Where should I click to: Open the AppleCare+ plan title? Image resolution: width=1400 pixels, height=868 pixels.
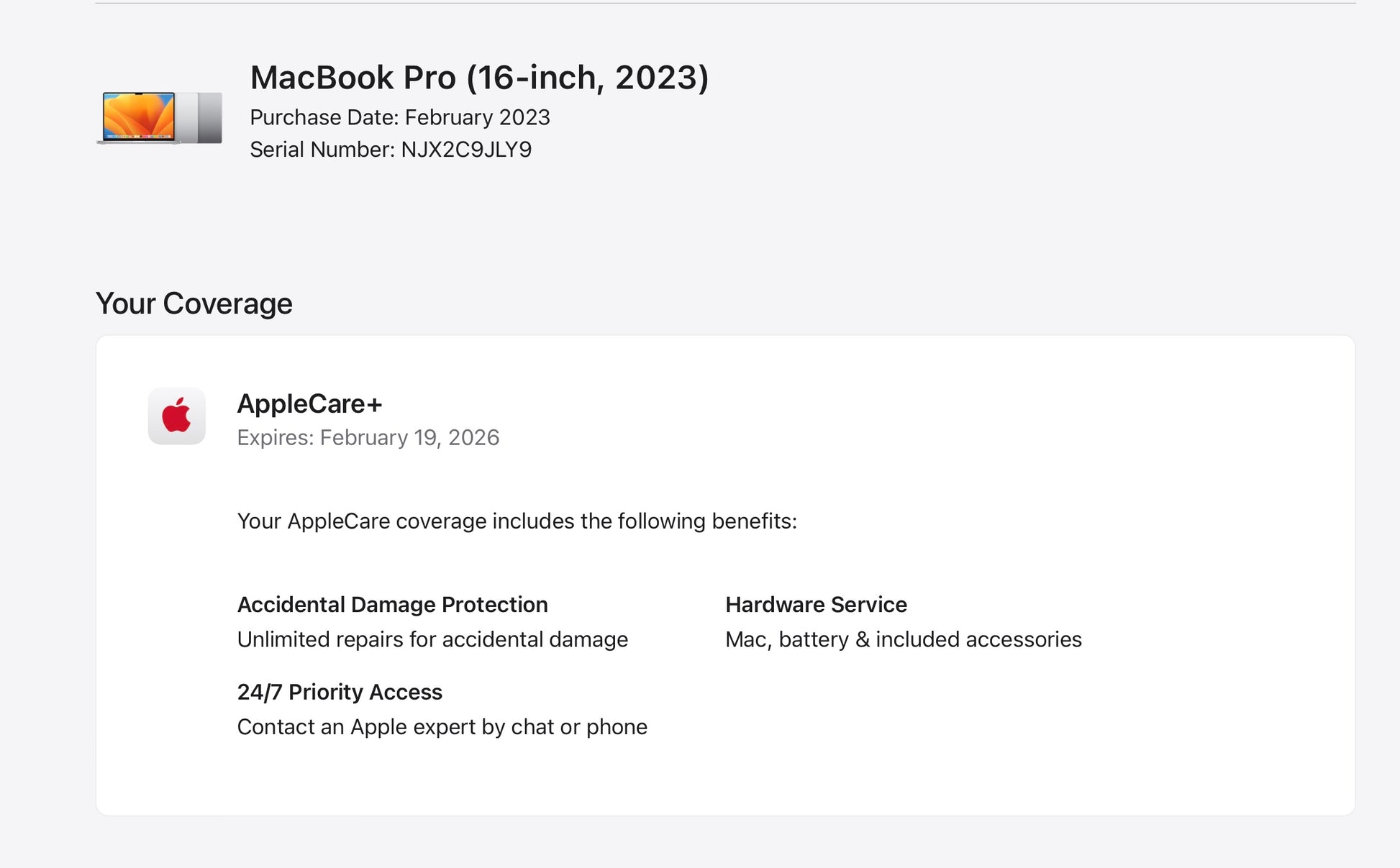point(309,404)
